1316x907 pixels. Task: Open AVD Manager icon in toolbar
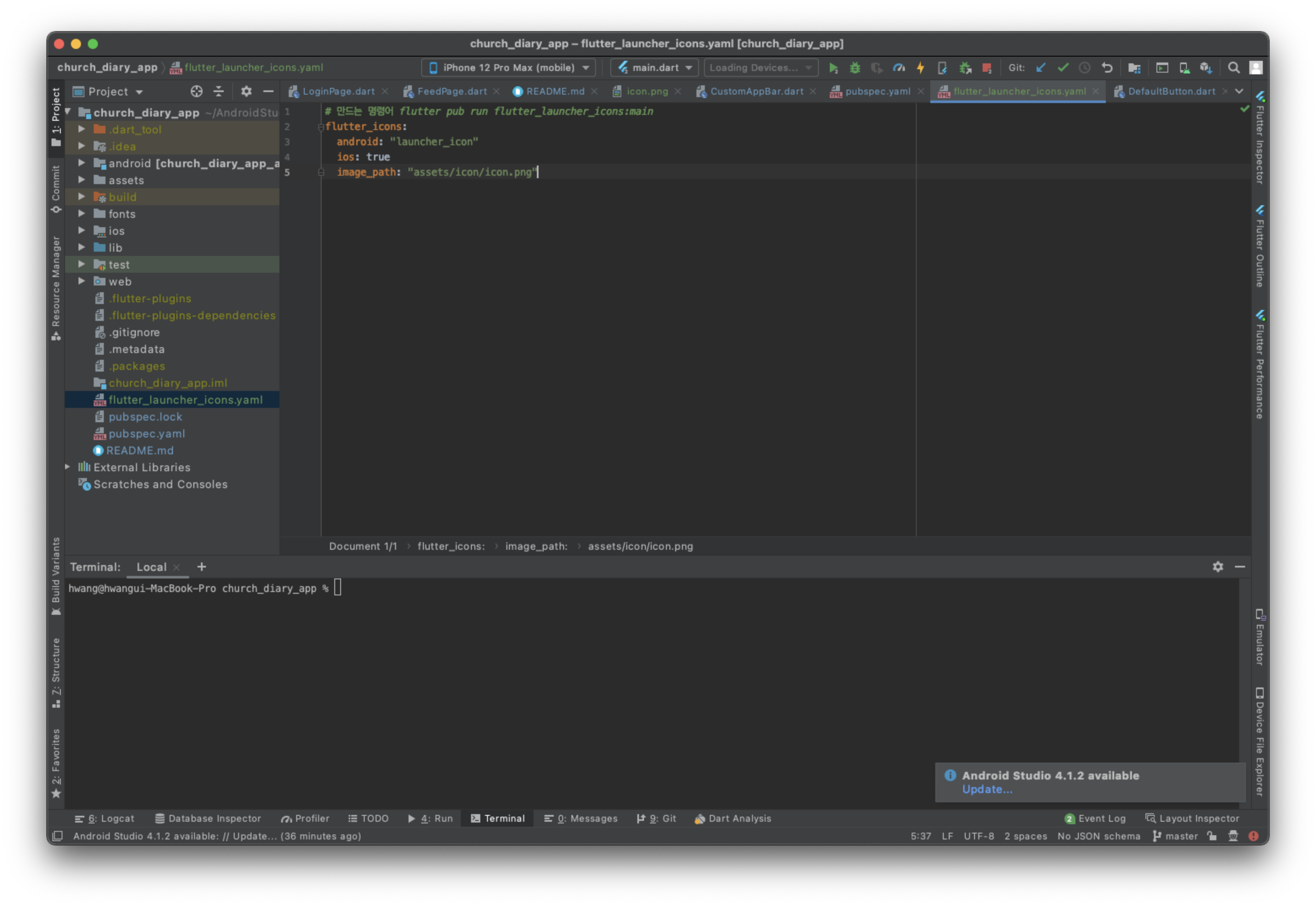tap(1184, 68)
